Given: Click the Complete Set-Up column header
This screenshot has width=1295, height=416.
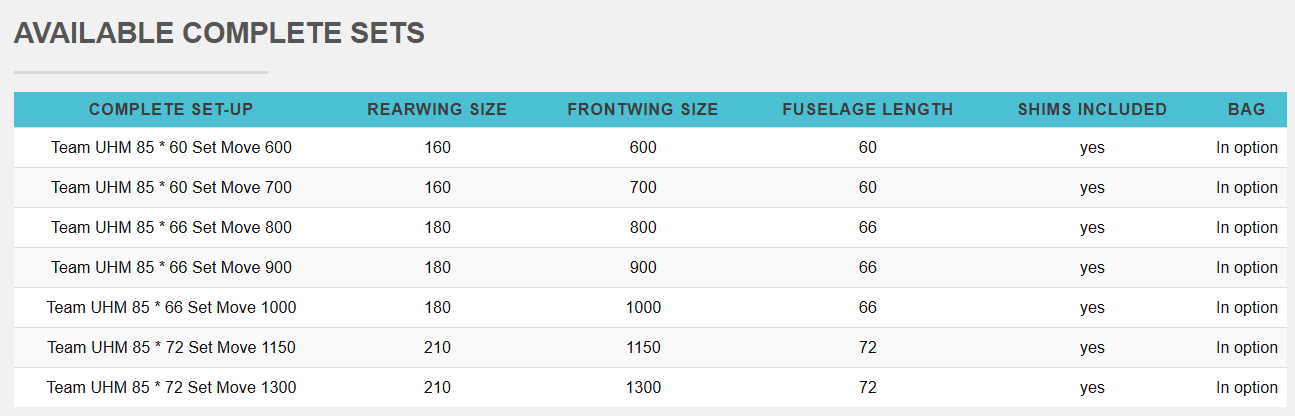Looking at the screenshot, I should click(x=171, y=109).
